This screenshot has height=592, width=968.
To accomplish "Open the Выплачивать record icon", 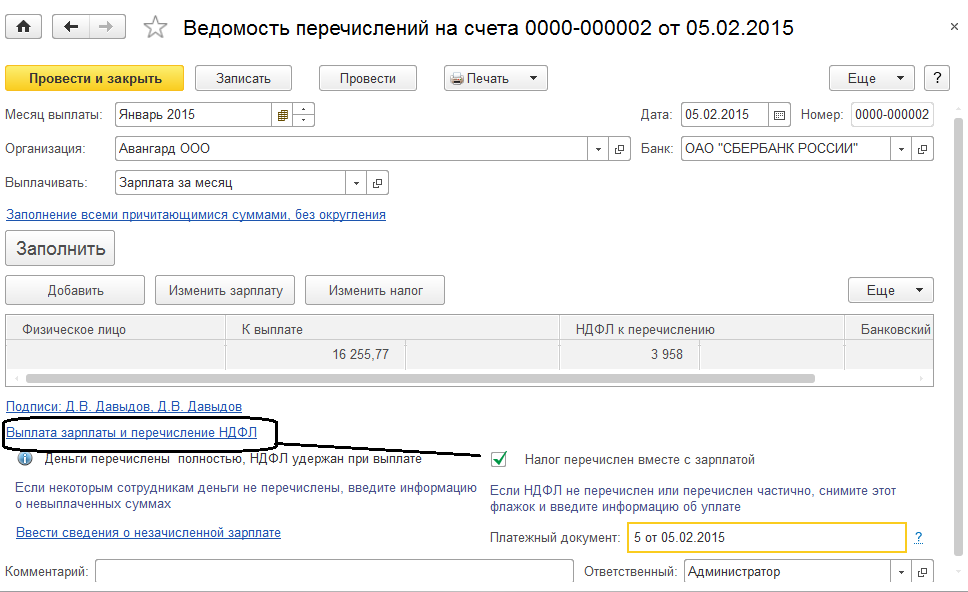I will point(377,183).
